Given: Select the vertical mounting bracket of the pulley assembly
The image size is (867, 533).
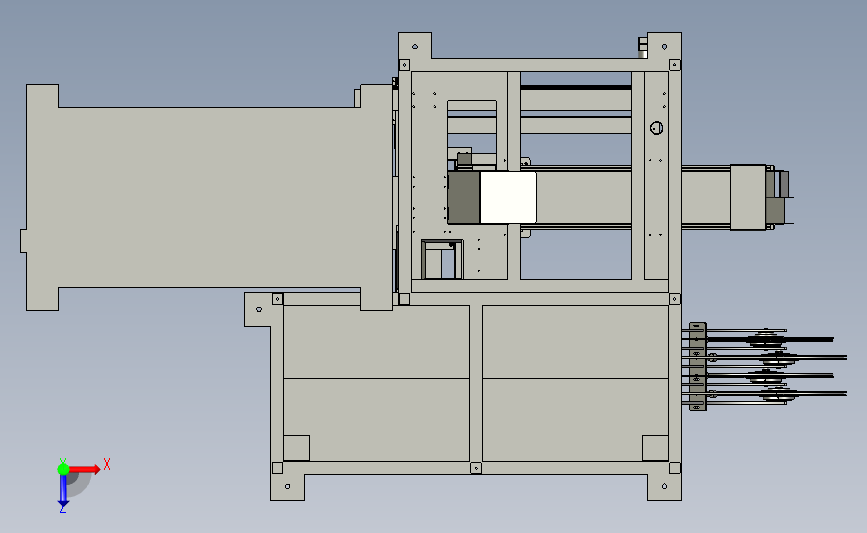Looking at the screenshot, I should (697, 367).
